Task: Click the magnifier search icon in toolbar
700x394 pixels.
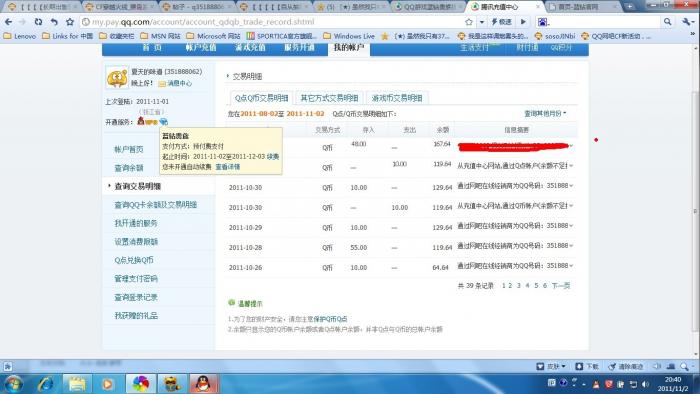Action: tap(667, 21)
